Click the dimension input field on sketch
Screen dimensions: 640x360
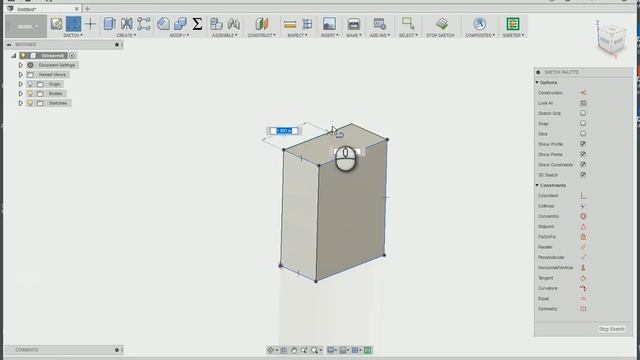[x=284, y=131]
